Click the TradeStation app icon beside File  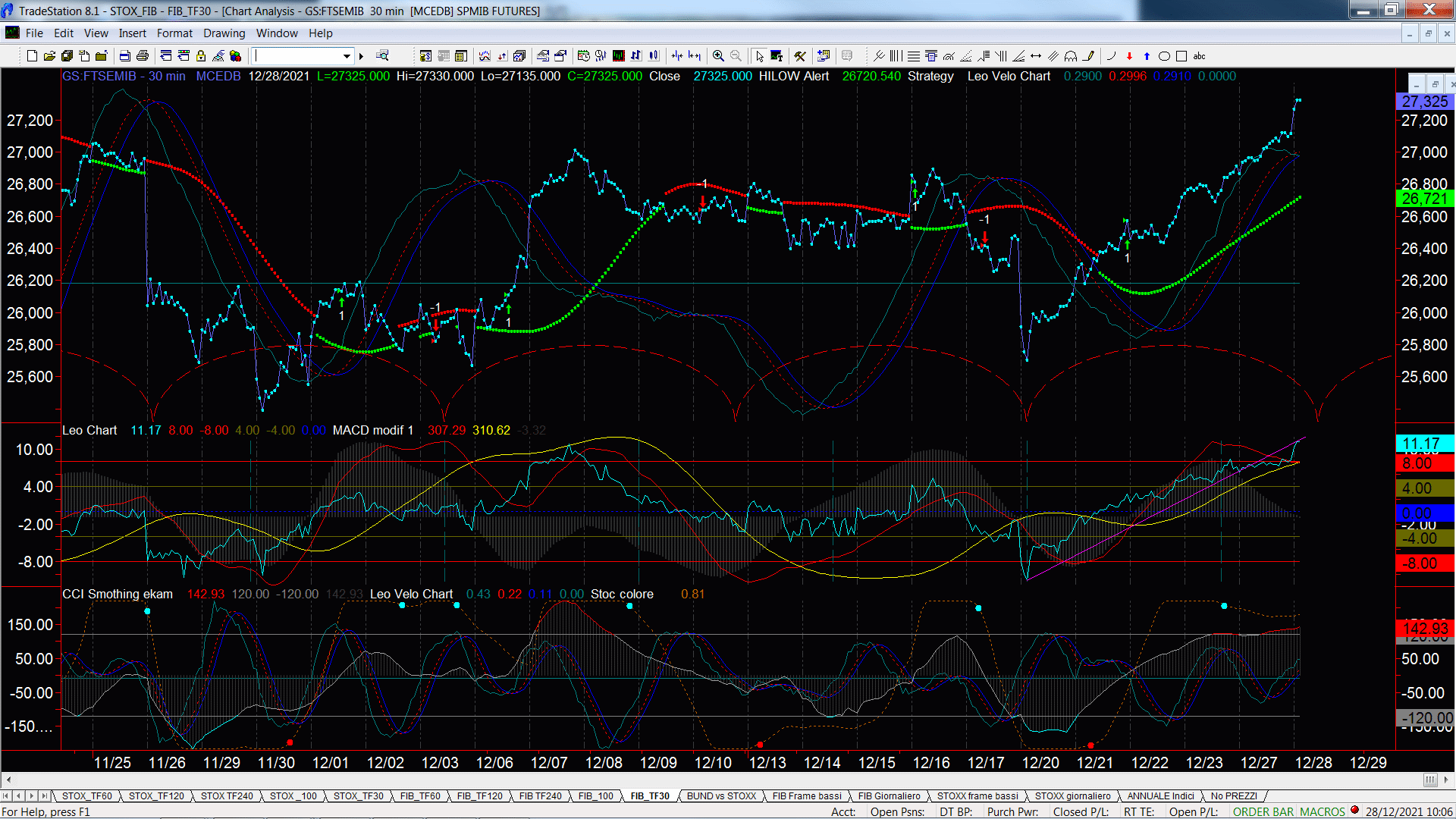click(x=12, y=33)
